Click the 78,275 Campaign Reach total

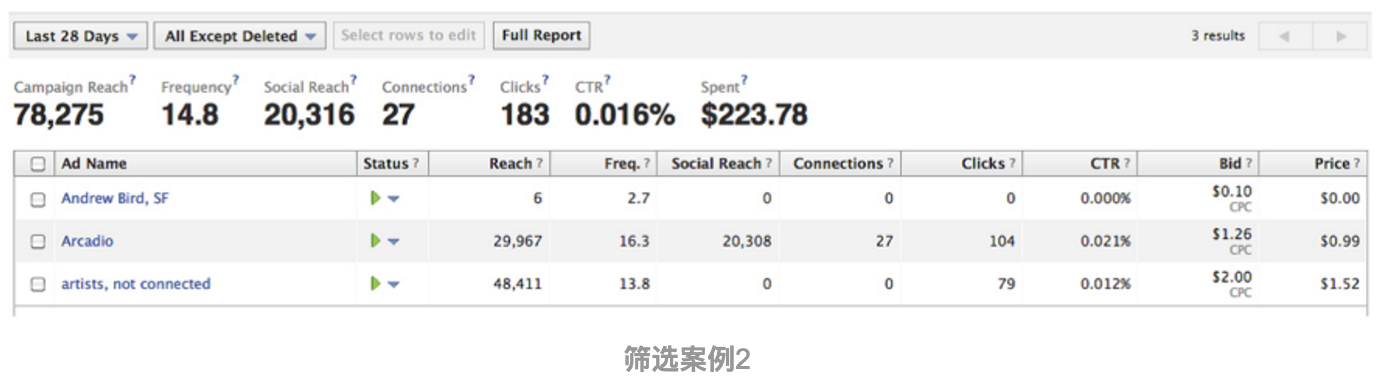coord(58,115)
